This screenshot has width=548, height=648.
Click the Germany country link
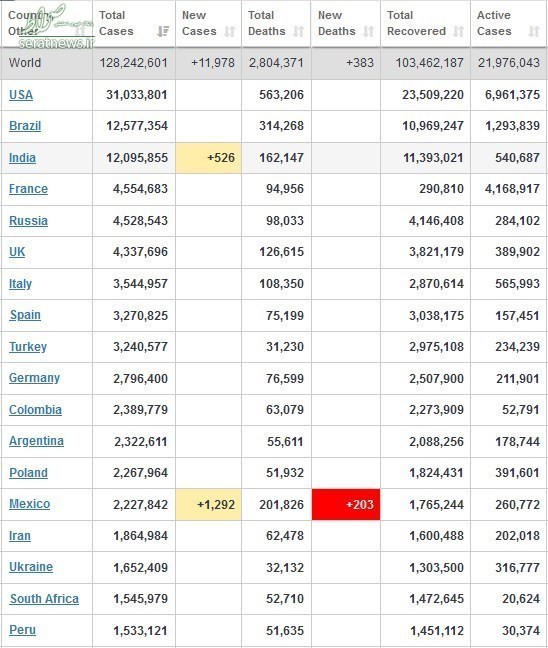(x=34, y=378)
